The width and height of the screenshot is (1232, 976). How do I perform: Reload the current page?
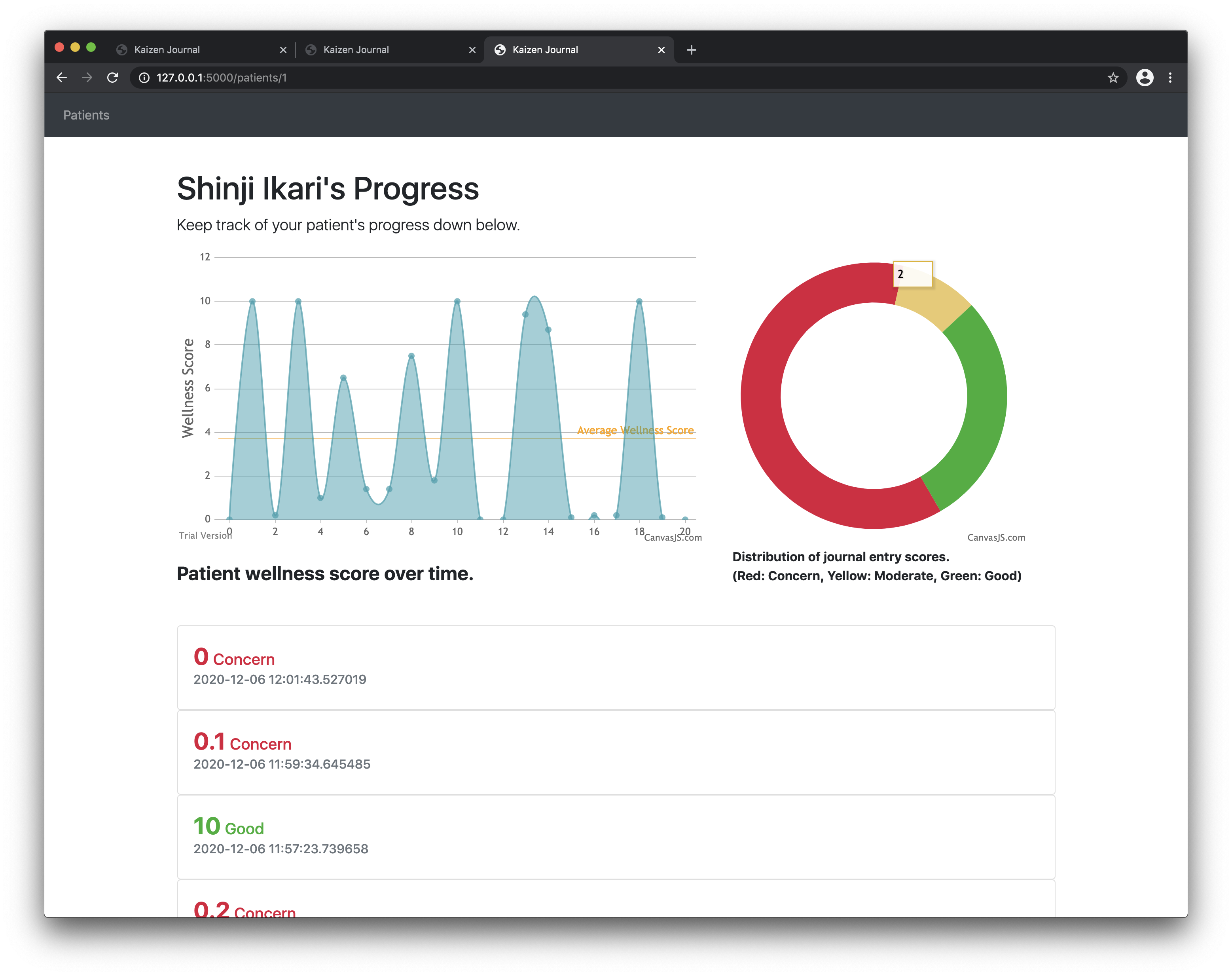pos(112,78)
